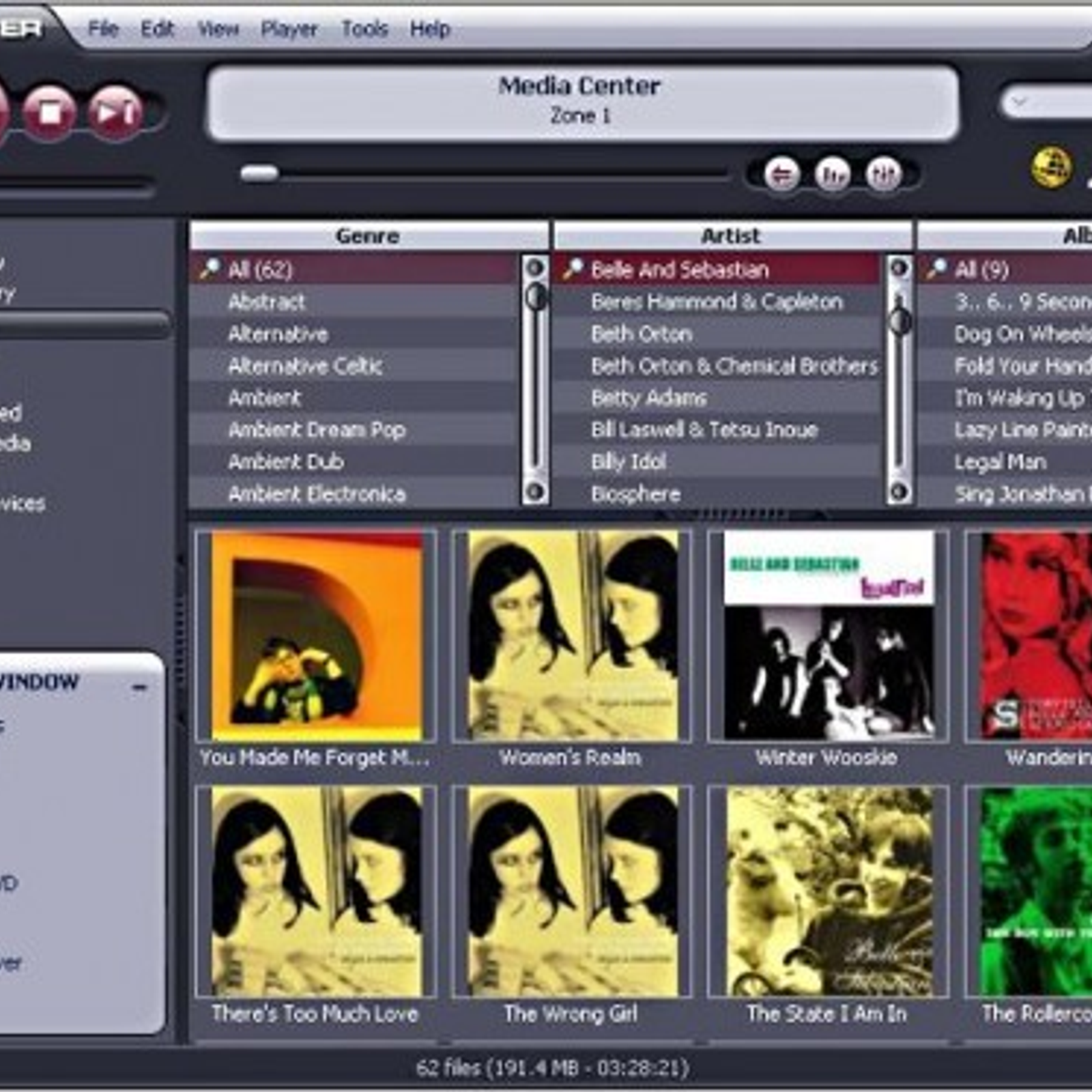Click Artist list scroll up button
This screenshot has width=1092, height=1092.
coord(900,268)
